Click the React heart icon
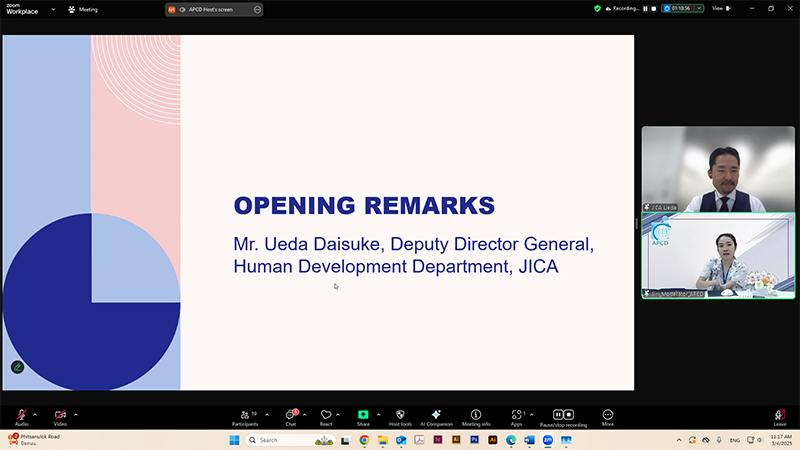Viewport: 800px width, 450px height. pos(326,415)
